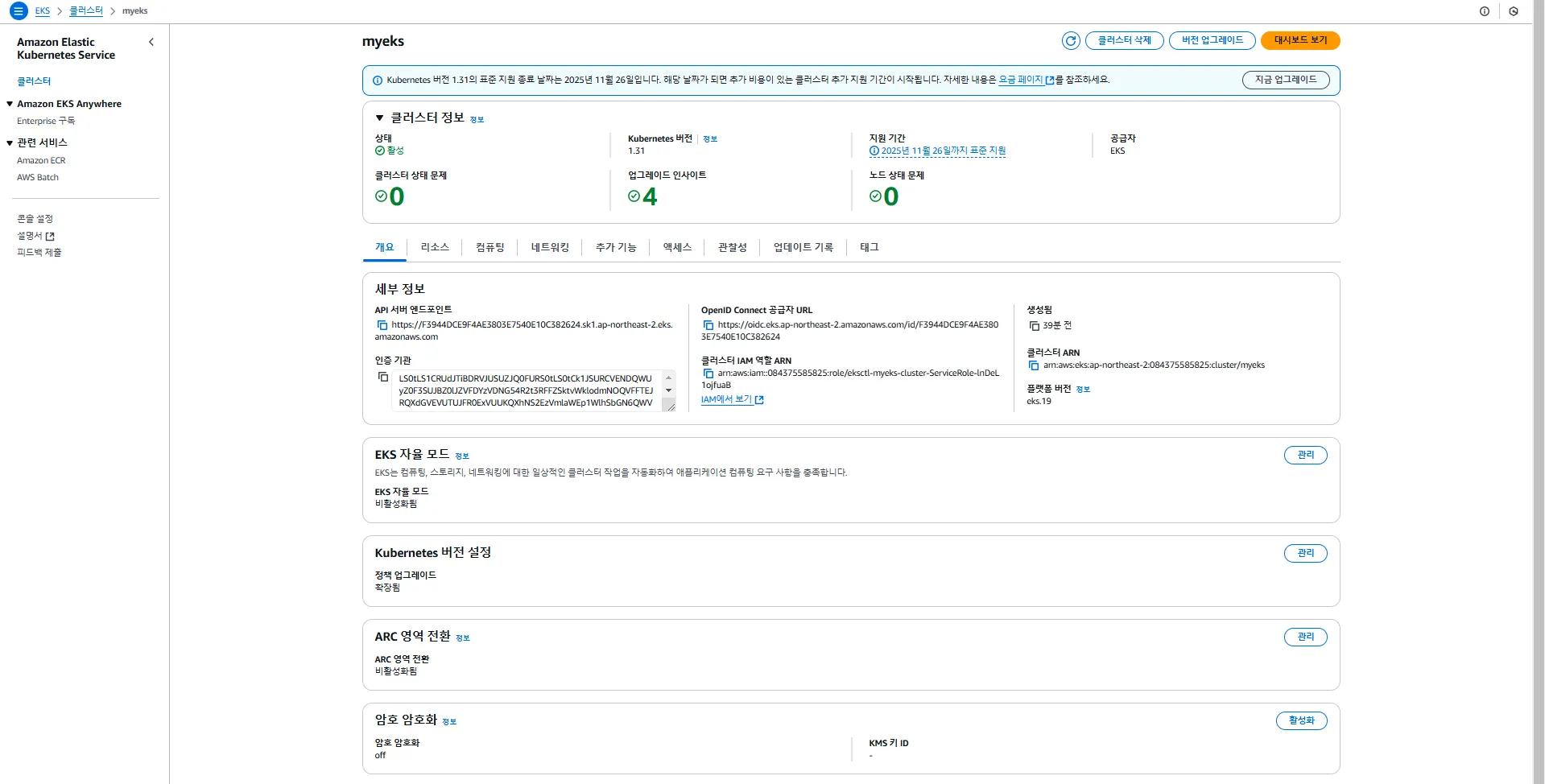This screenshot has height=784, width=1545.
Task: Click the down arrow in the certificate box
Action: [x=668, y=390]
